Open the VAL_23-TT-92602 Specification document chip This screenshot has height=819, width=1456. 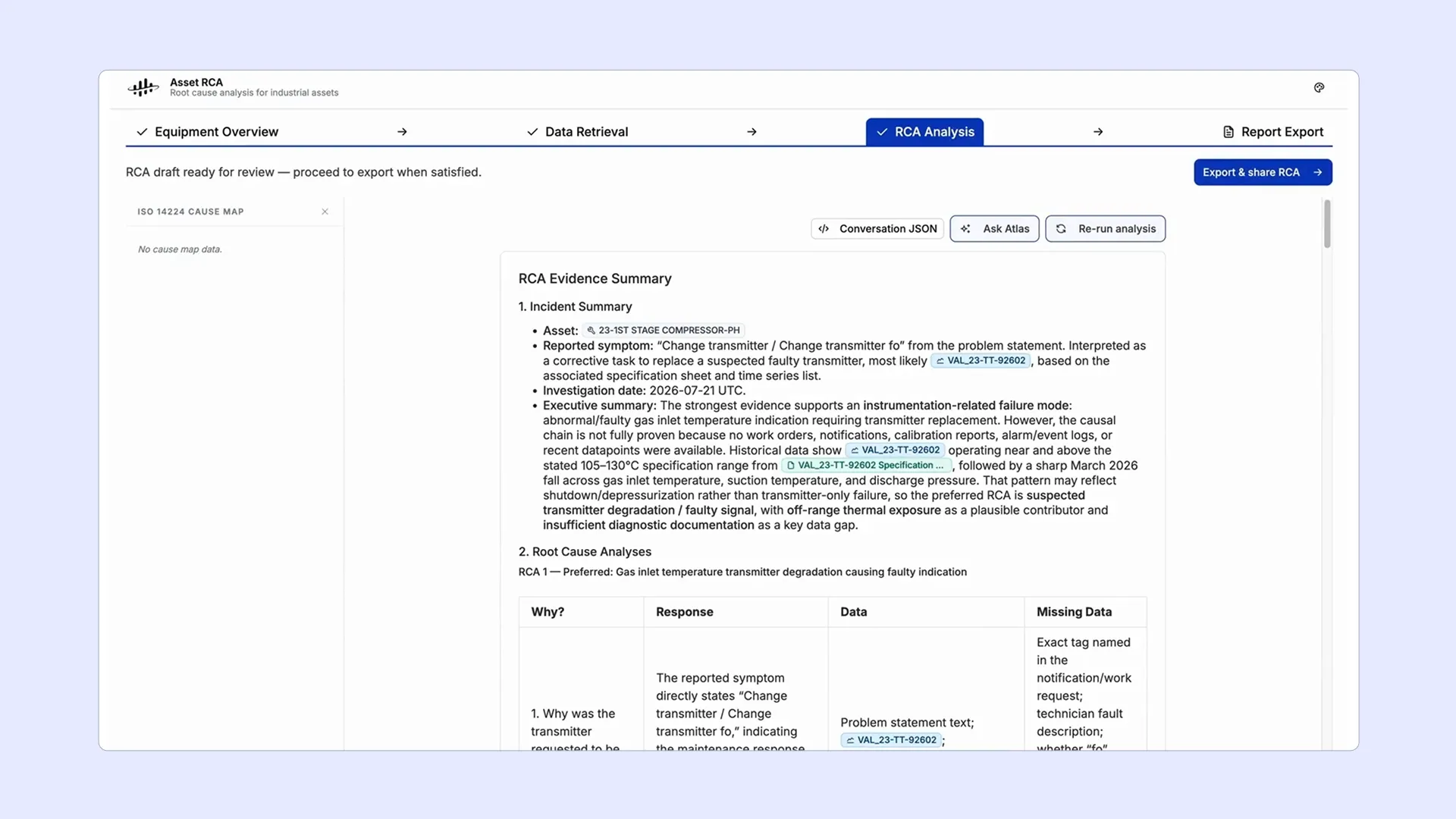[x=866, y=466]
